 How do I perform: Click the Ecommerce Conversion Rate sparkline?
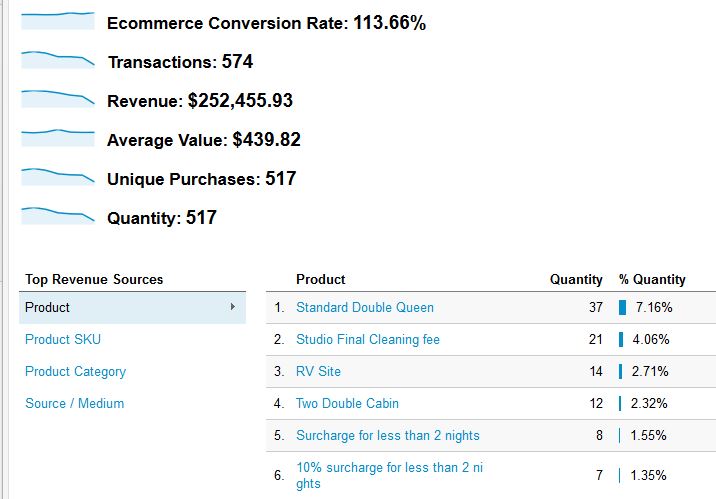(x=57, y=21)
